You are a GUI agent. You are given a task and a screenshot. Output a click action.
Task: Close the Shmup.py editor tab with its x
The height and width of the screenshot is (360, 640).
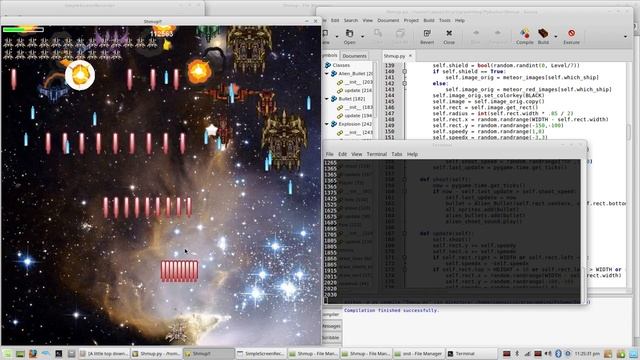click(x=410, y=56)
